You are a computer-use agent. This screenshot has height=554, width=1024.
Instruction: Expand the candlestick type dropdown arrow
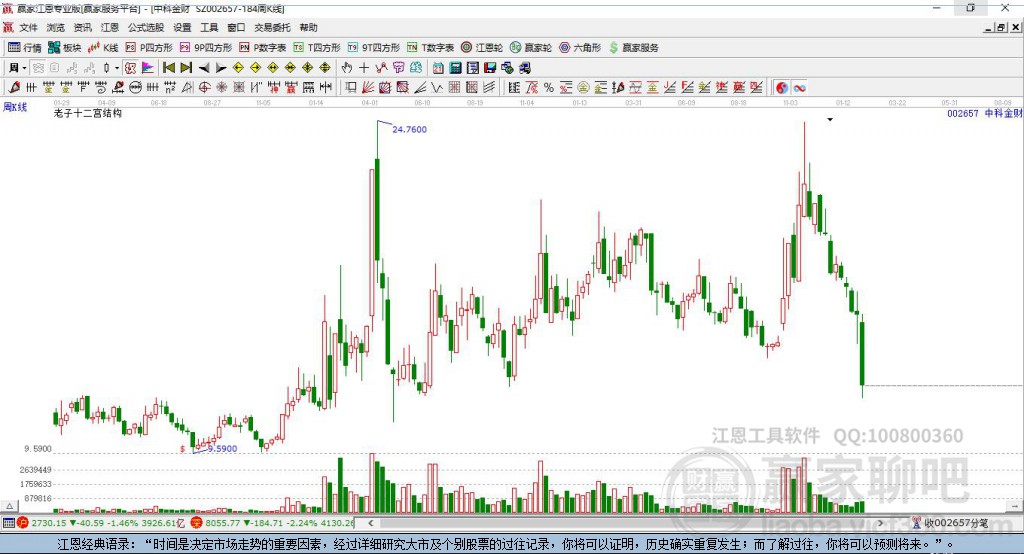pos(117,68)
